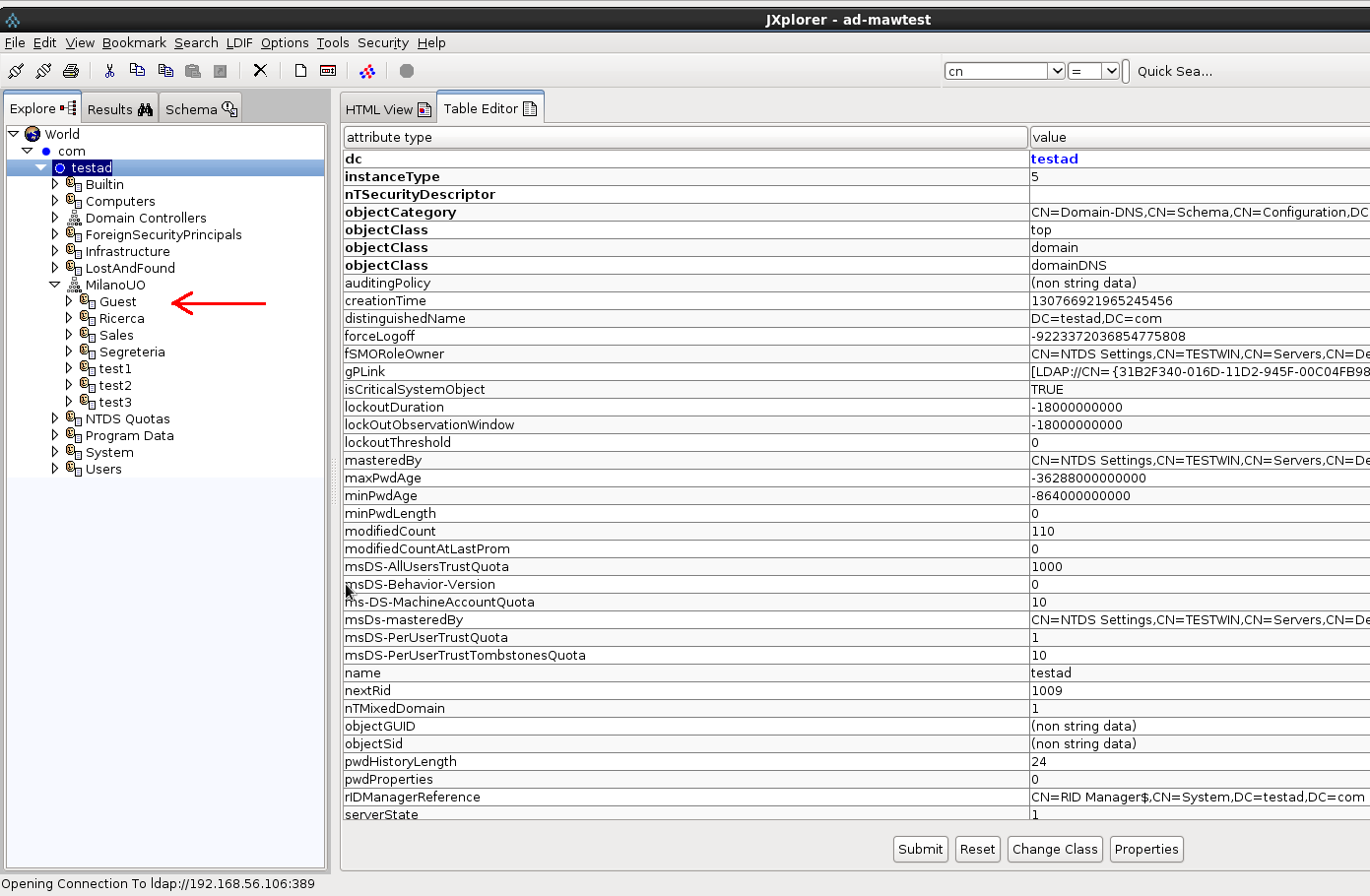Click the Print icon in the toolbar
The image size is (1370, 896).
(71, 71)
